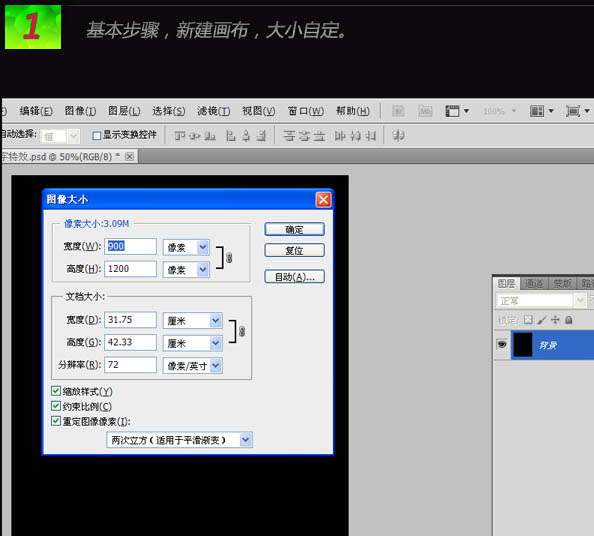Click align right edges icon
This screenshot has width=594, height=536.
point(261,136)
